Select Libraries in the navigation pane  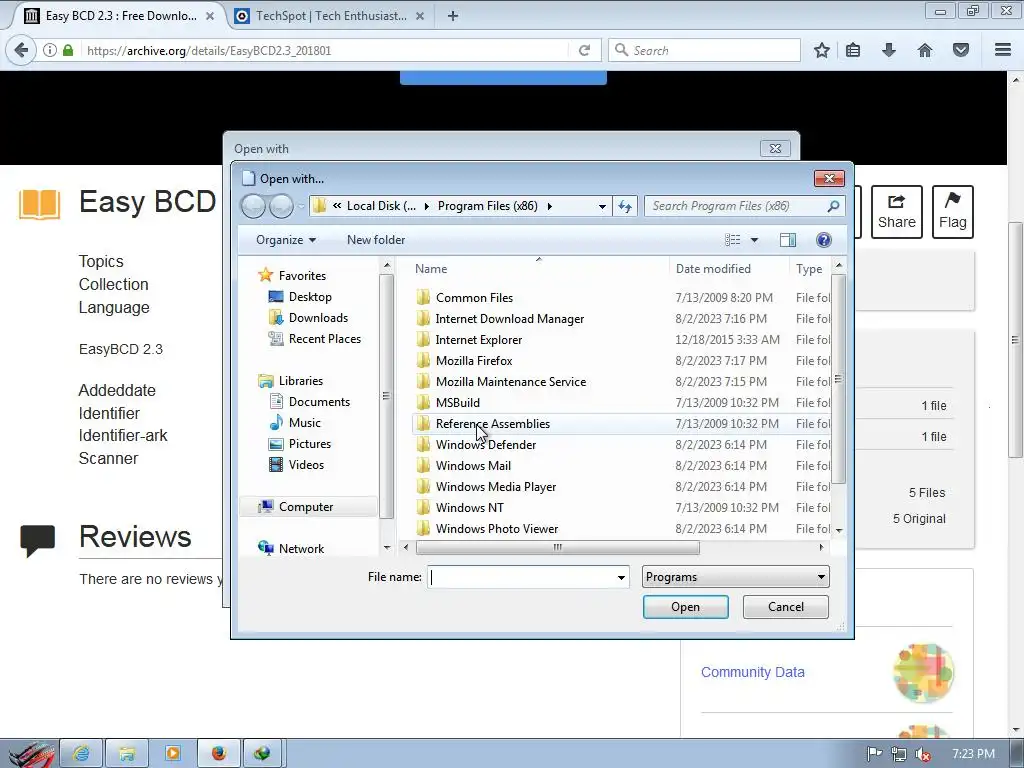click(x=300, y=381)
